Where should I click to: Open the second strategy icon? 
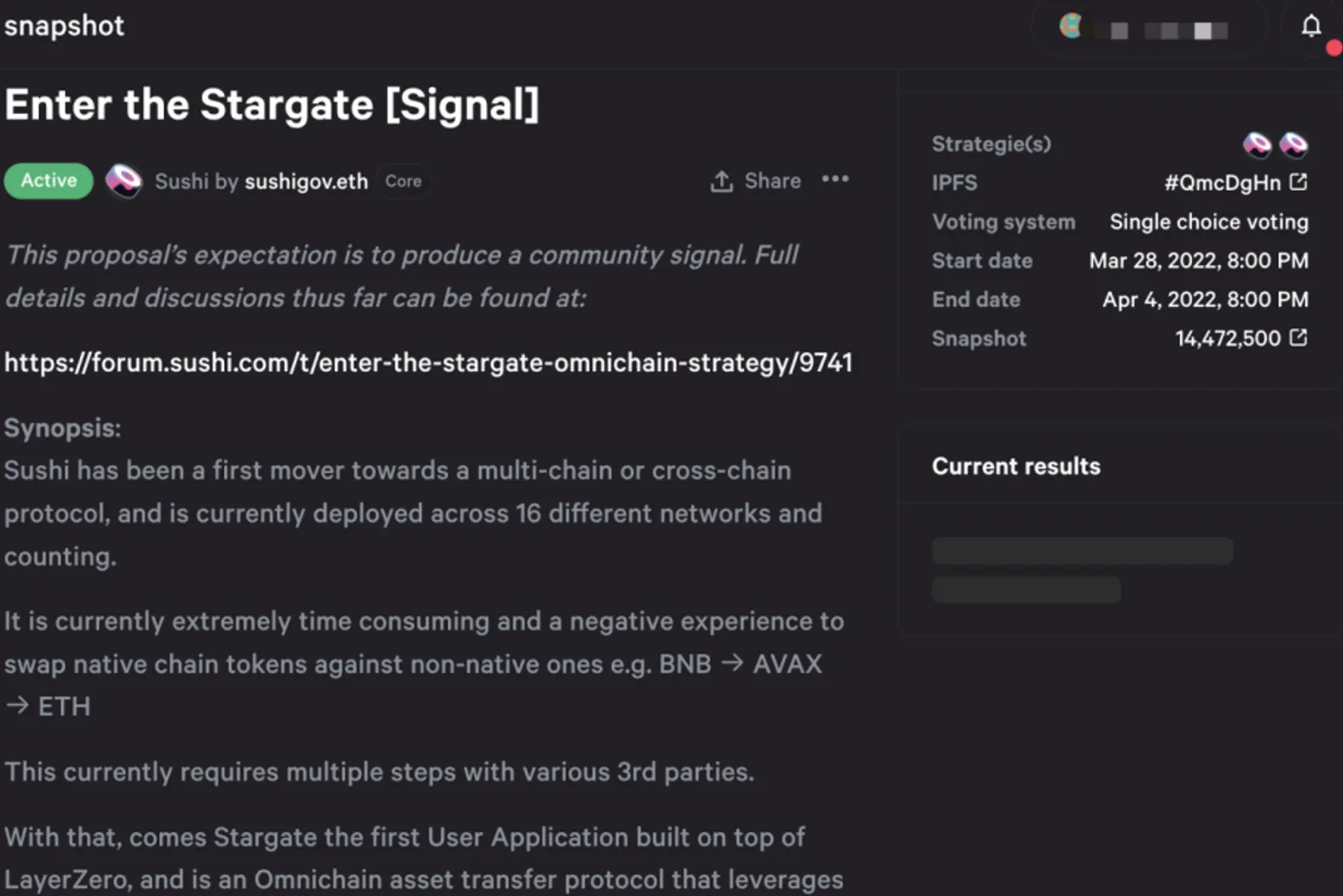click(1293, 144)
